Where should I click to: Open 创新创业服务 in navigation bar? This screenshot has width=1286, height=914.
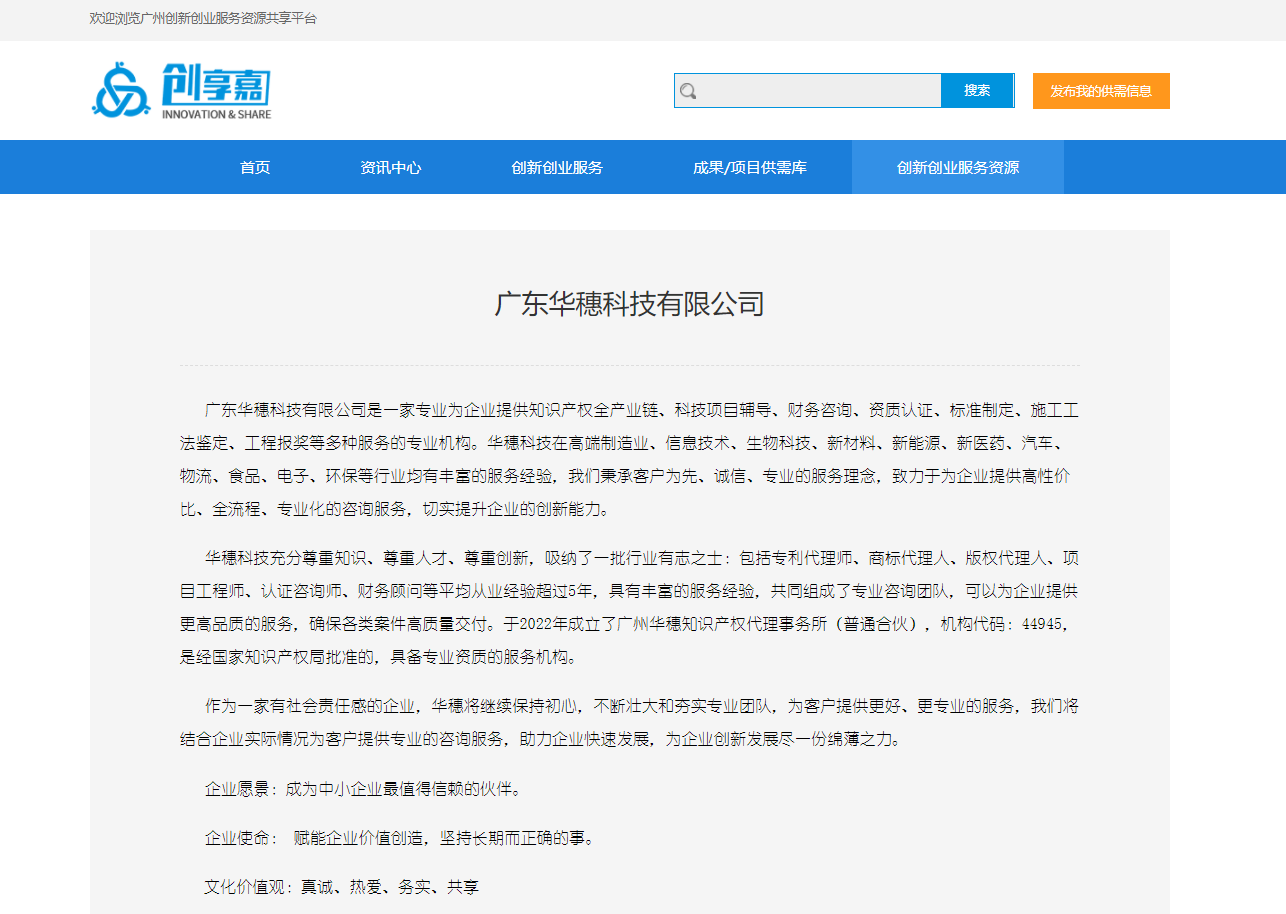(557, 167)
